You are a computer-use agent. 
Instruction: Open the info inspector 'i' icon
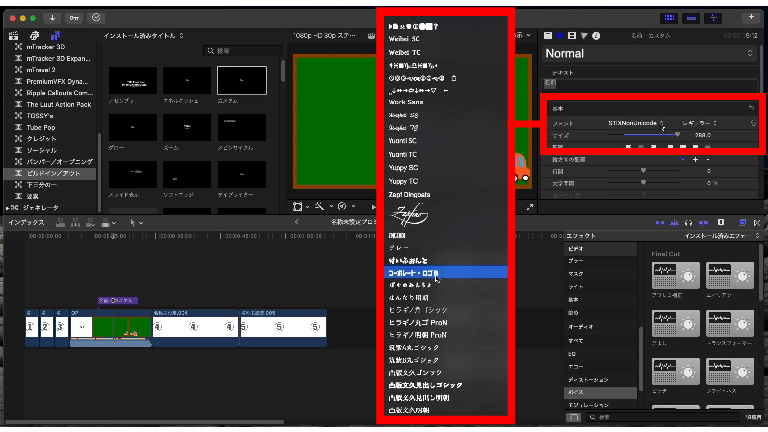click(x=596, y=36)
